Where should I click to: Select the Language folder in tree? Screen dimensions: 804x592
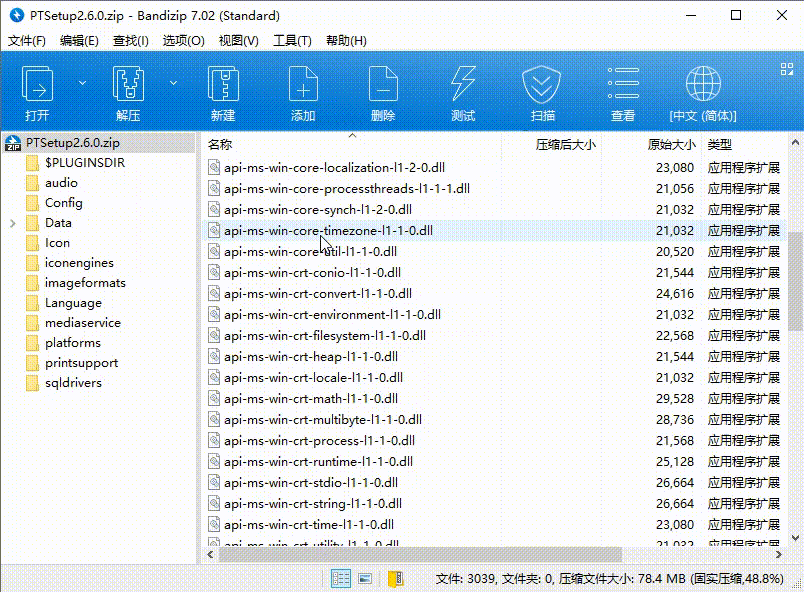(x=73, y=302)
